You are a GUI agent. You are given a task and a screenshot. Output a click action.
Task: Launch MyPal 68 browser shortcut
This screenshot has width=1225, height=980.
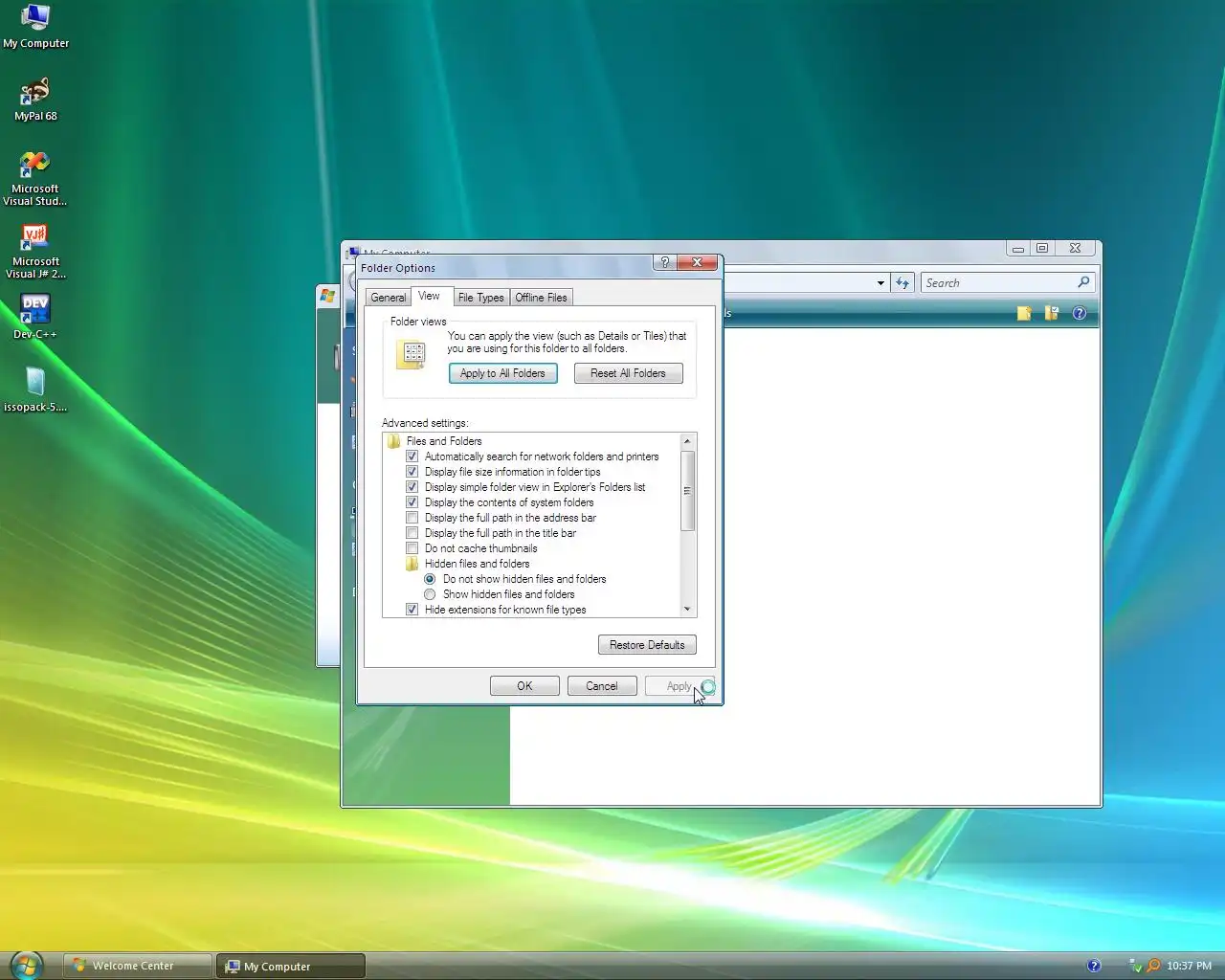tap(35, 100)
